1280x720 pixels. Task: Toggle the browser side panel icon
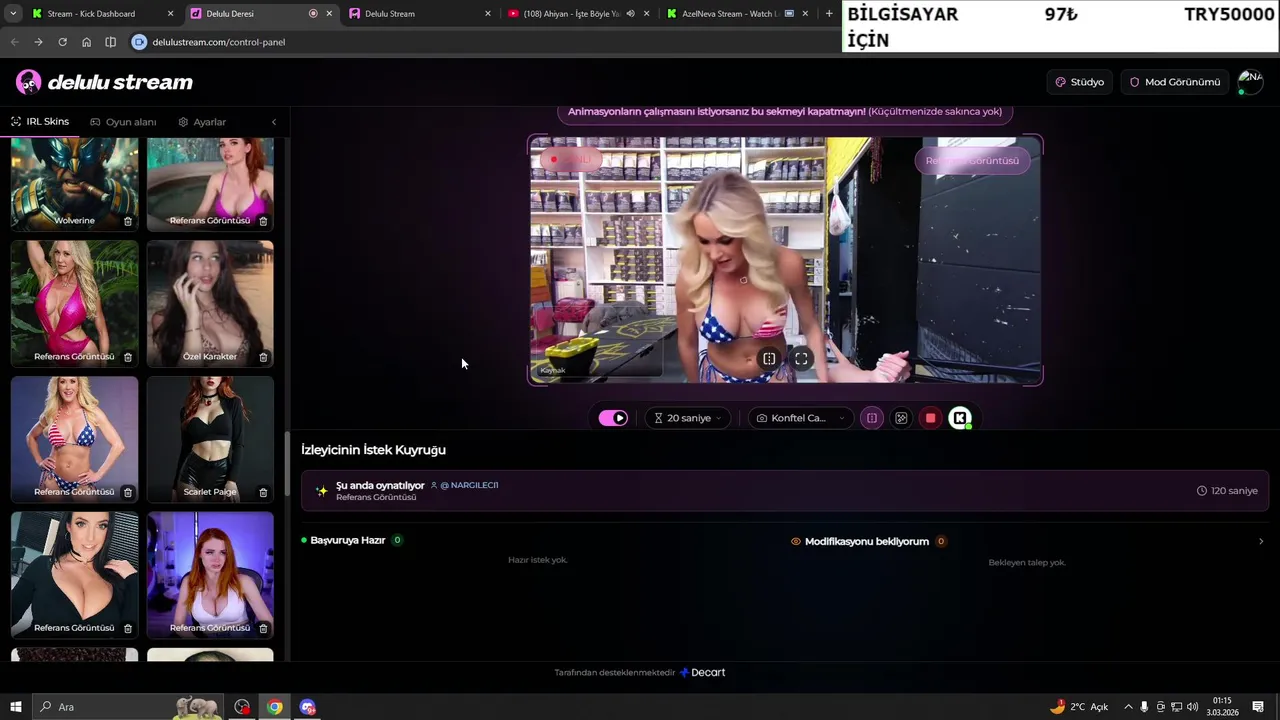pyautogui.click(x=110, y=42)
